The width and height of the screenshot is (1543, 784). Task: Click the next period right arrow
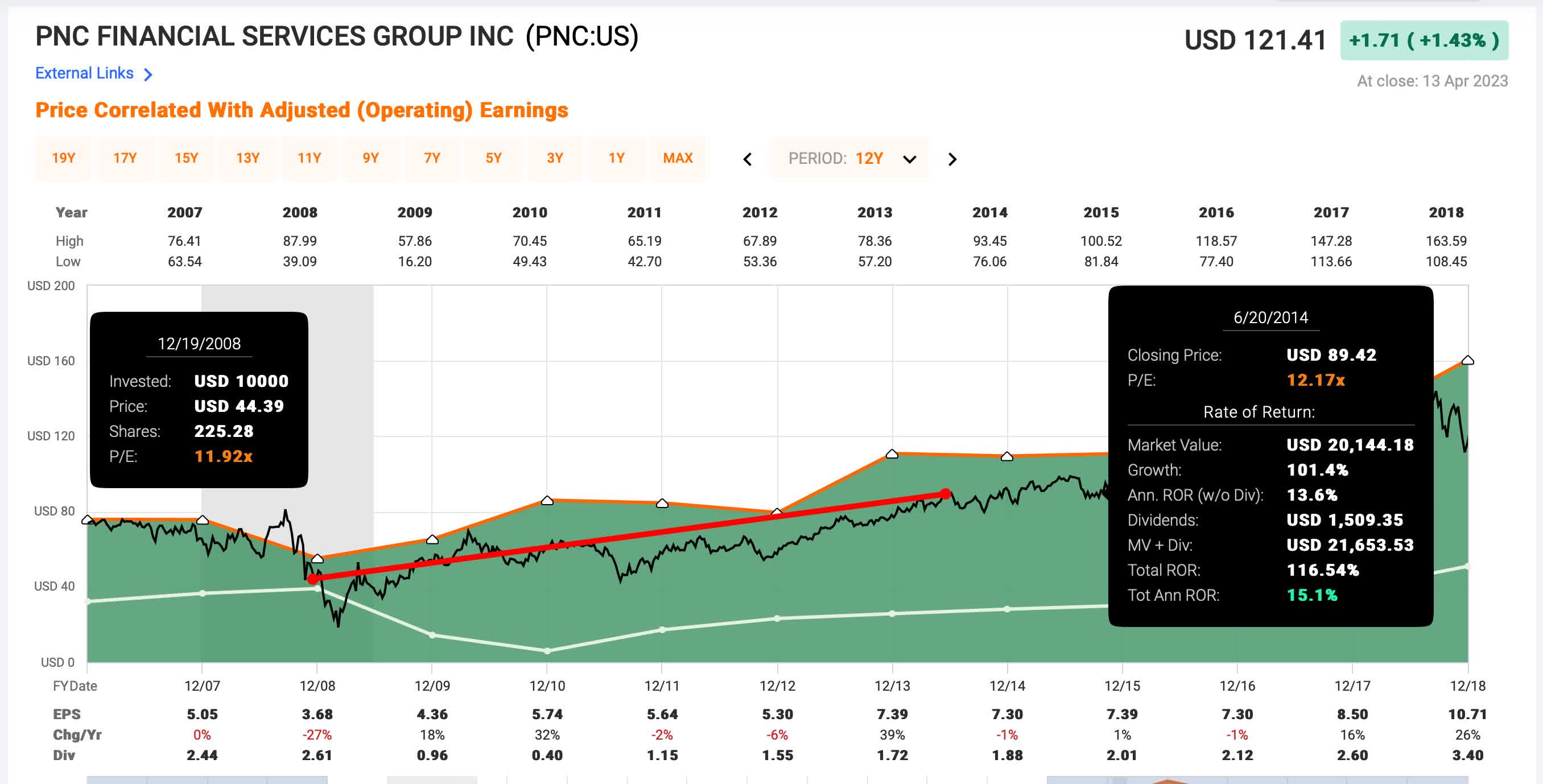pyautogui.click(x=952, y=159)
